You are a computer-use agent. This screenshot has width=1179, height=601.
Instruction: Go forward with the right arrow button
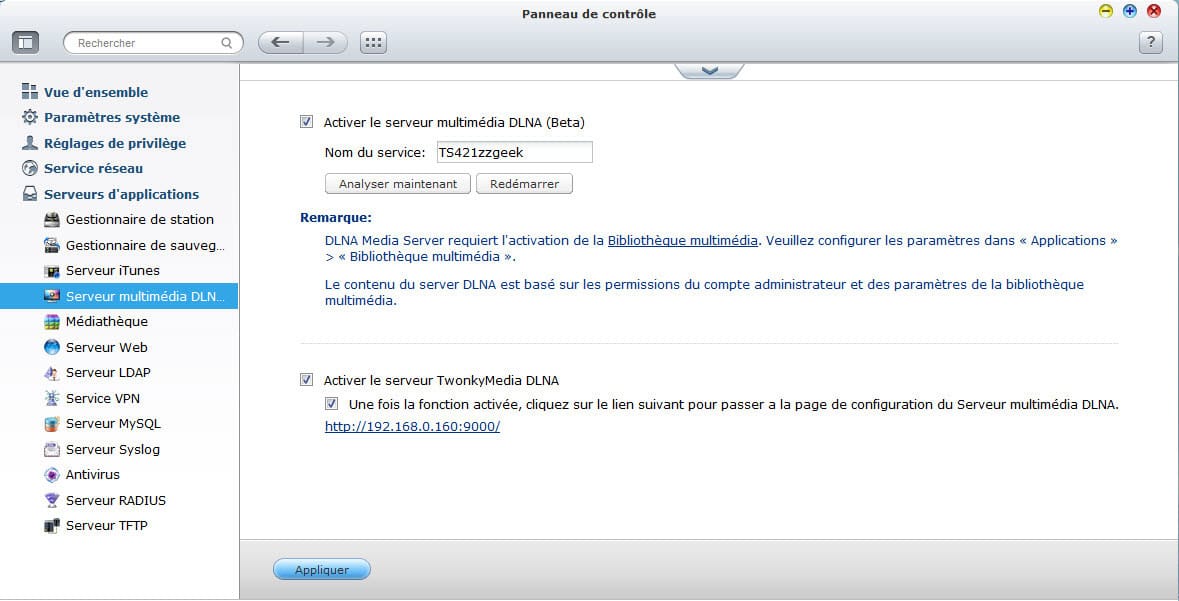(x=326, y=42)
